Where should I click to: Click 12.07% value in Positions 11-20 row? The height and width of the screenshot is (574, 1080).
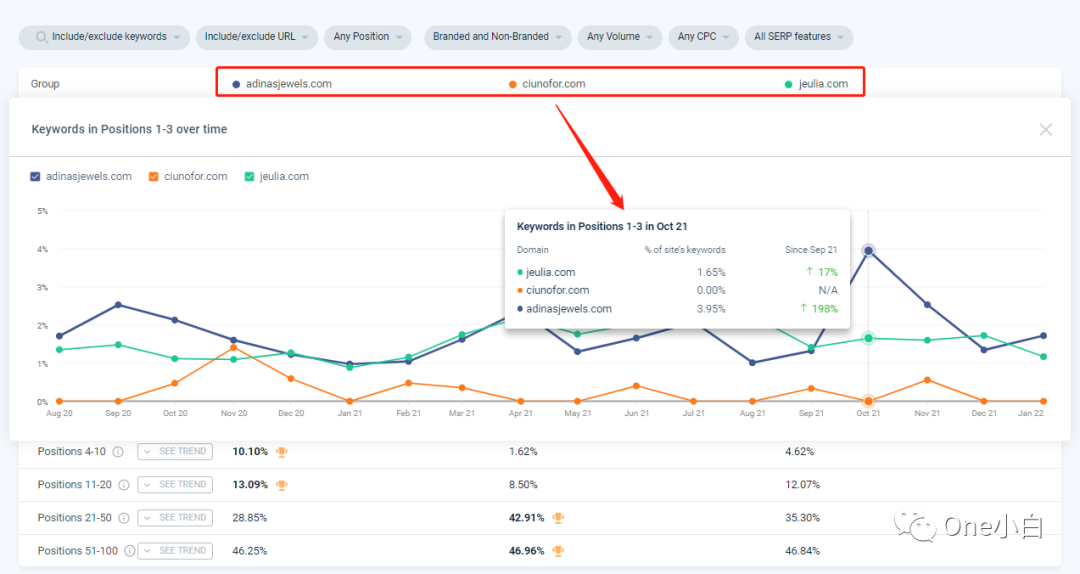tap(802, 484)
